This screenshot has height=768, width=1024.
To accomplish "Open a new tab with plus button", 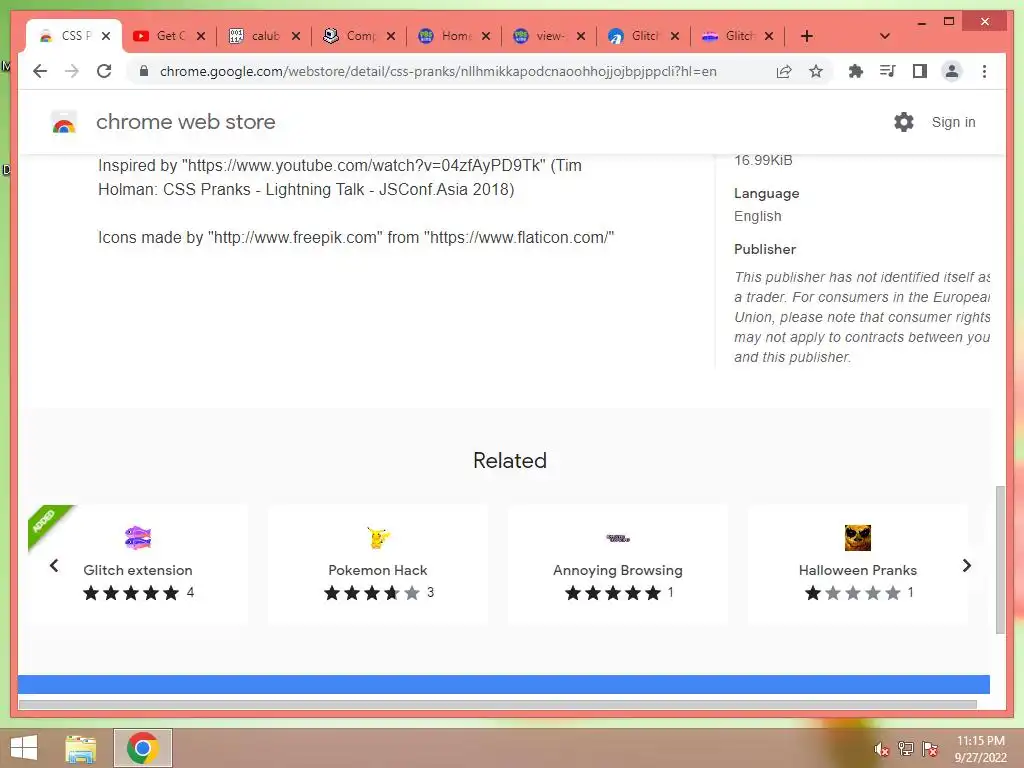I will tap(807, 36).
